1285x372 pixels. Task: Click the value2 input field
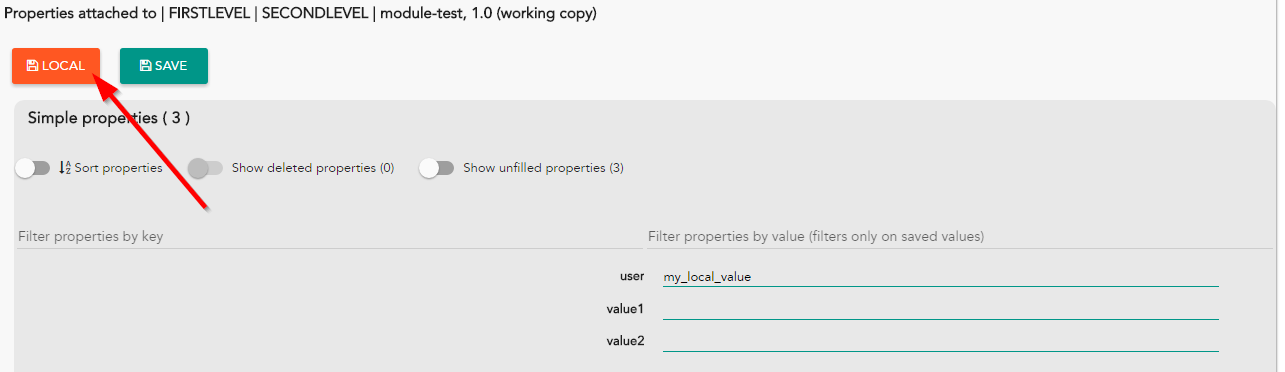pos(941,341)
